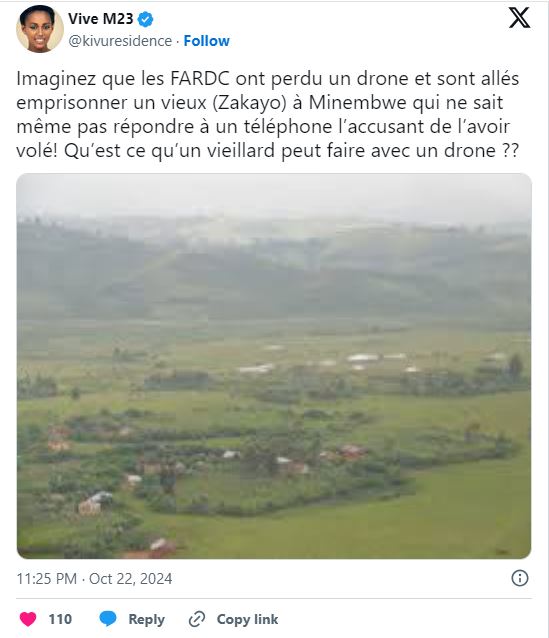
Task: Click the chain copy-link icon
Action: (197, 619)
